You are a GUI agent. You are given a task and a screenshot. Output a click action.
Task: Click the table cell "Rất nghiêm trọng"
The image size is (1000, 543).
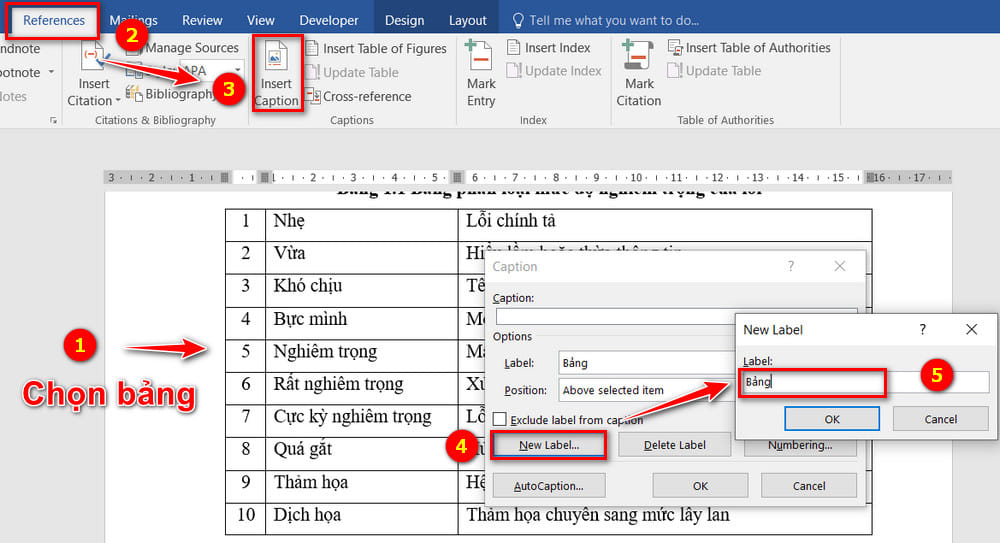362,389
